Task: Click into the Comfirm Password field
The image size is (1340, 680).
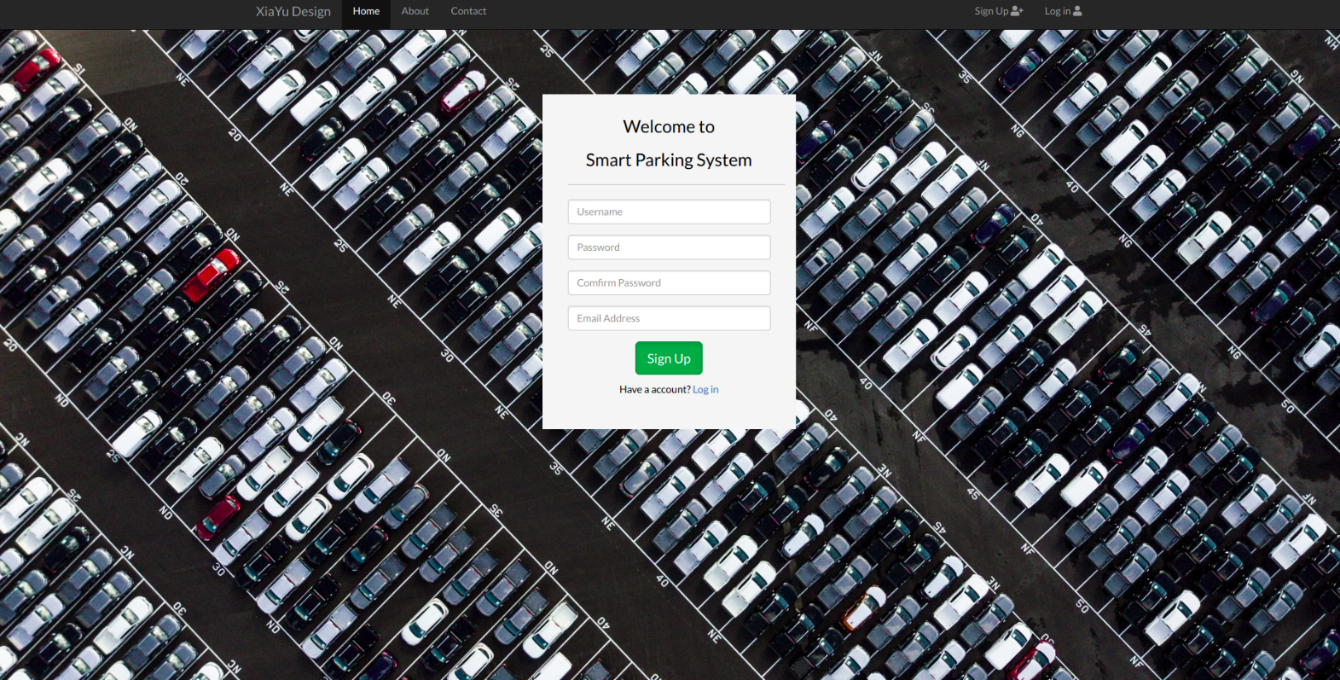Action: point(669,283)
